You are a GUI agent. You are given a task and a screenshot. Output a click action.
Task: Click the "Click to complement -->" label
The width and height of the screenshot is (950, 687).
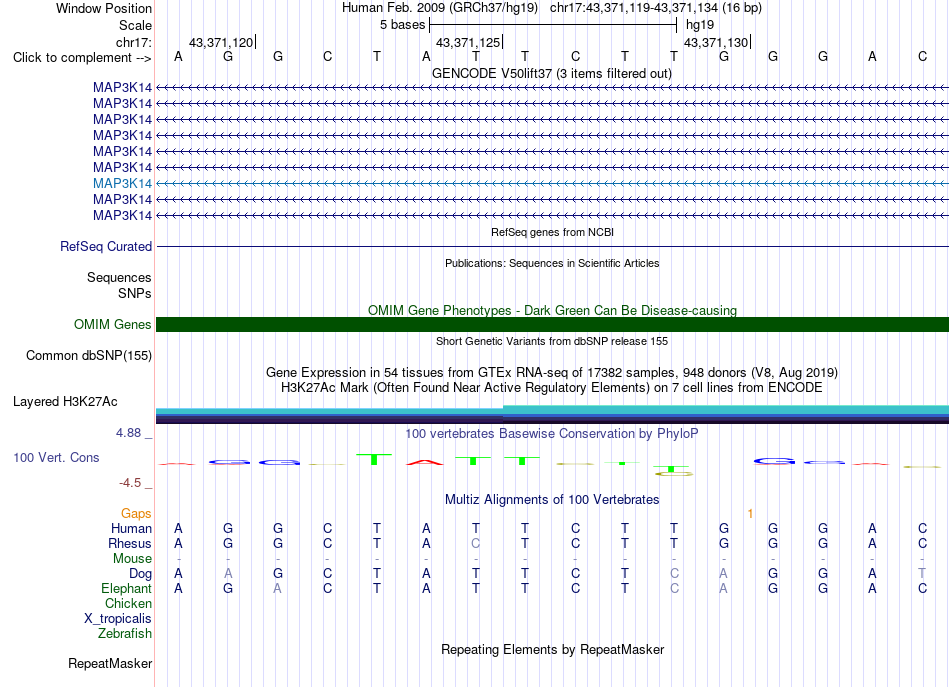coord(82,58)
